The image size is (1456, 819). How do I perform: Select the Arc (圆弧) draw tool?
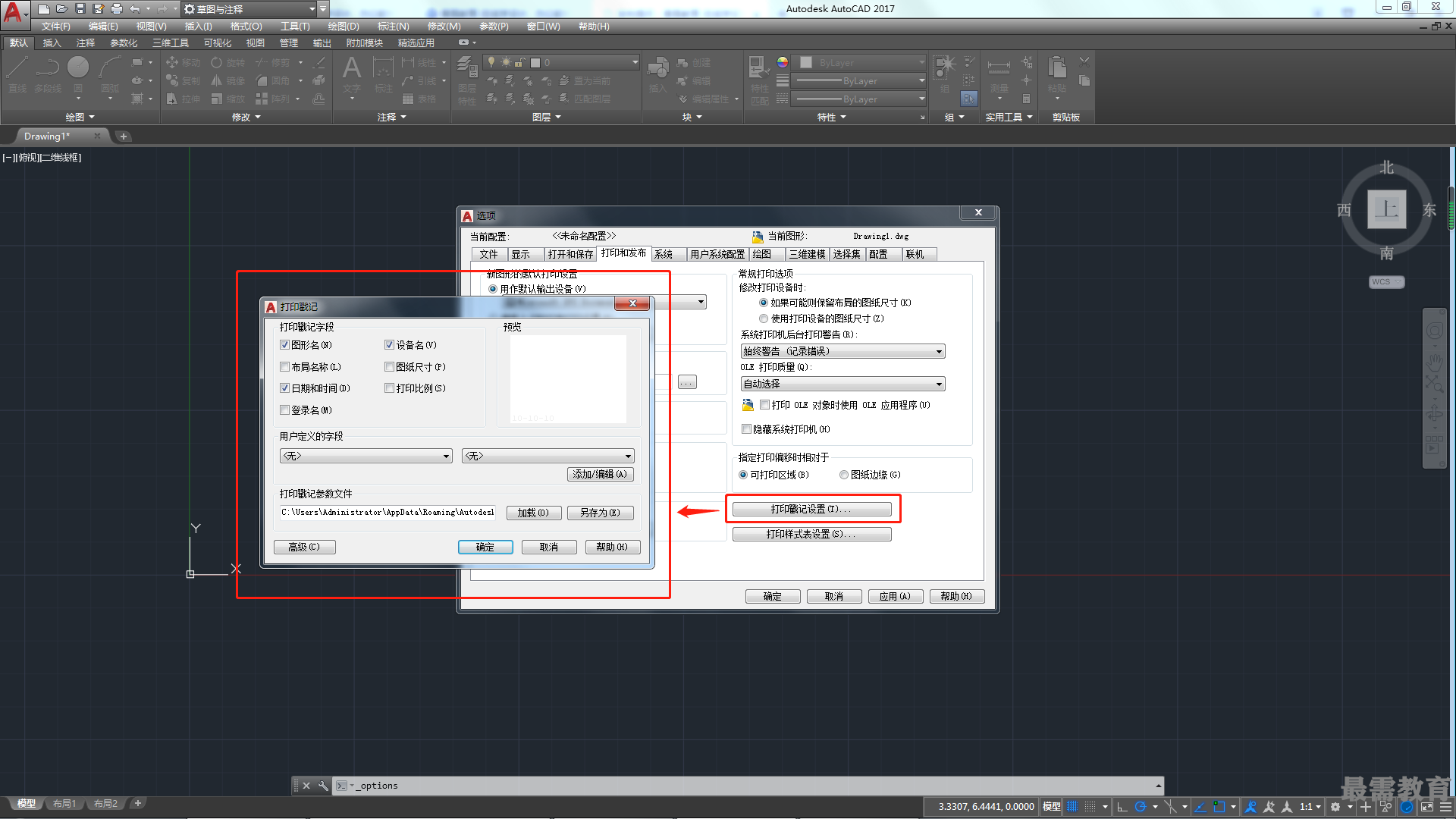[110, 74]
